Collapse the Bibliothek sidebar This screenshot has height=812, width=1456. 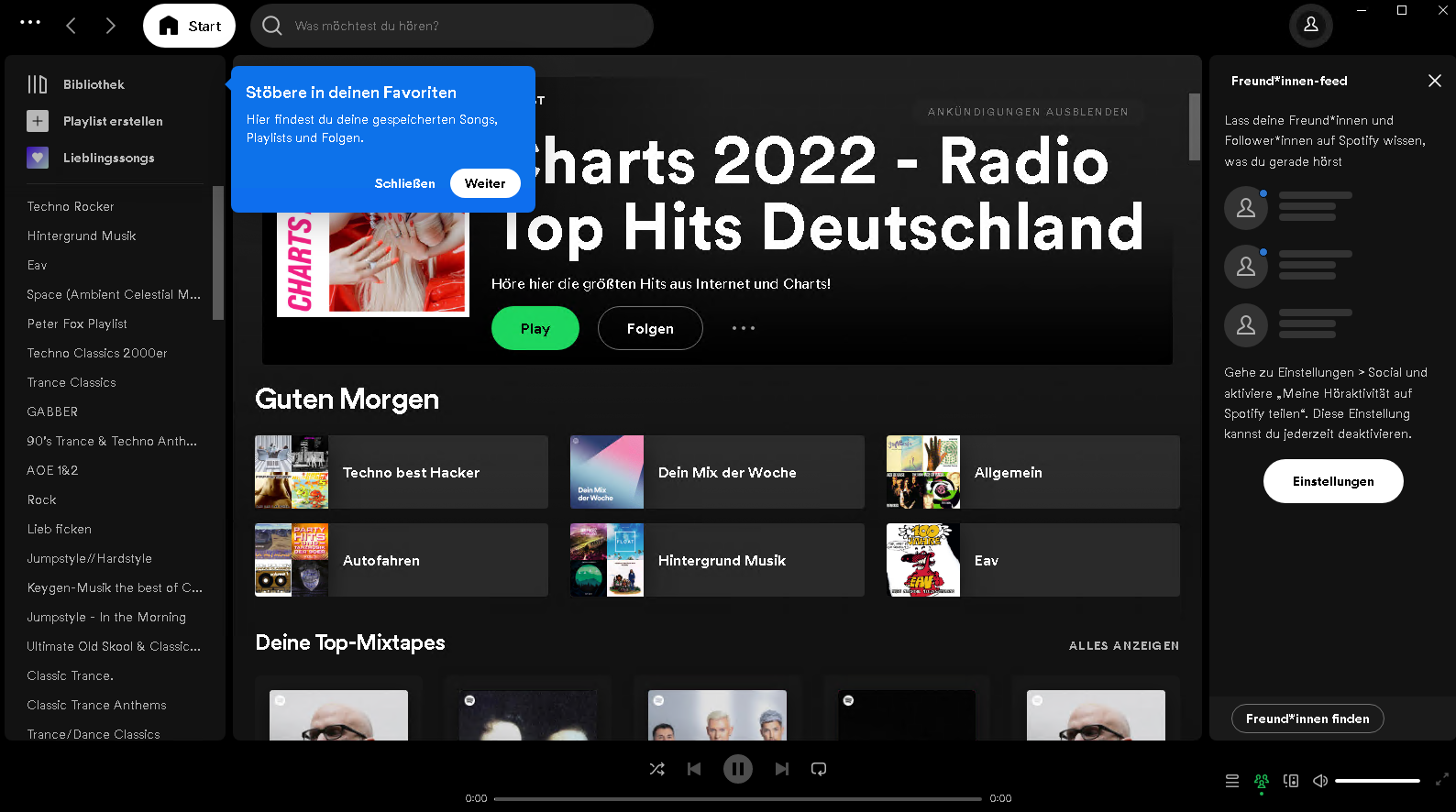(x=38, y=84)
